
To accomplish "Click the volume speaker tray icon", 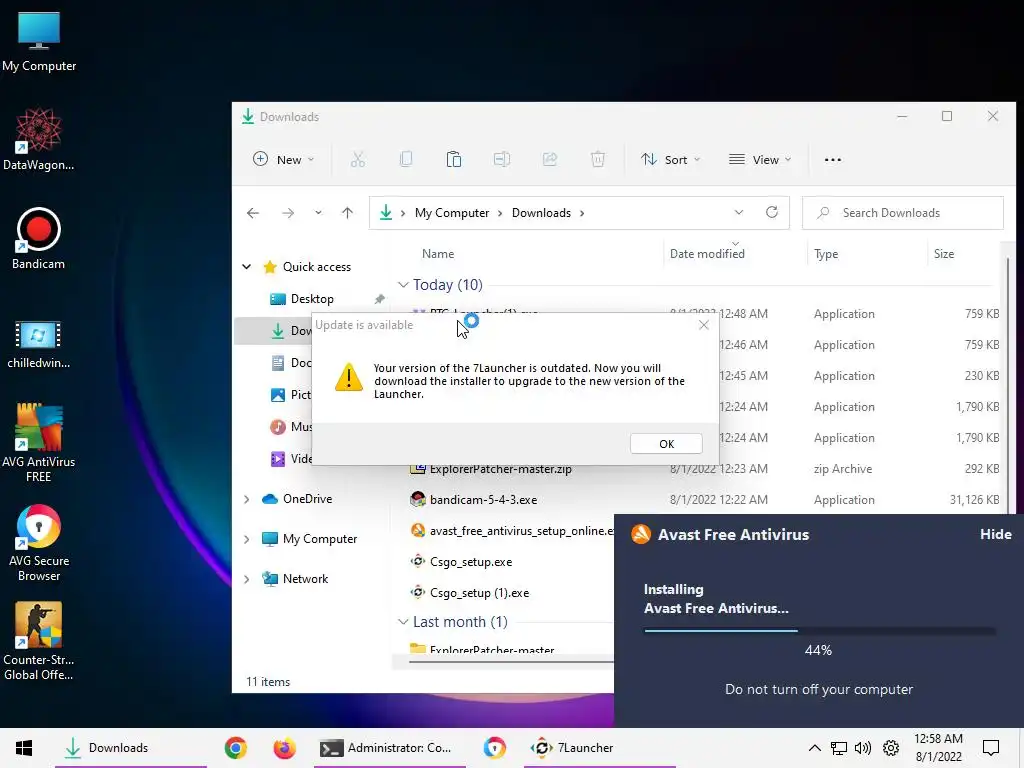I will [863, 748].
